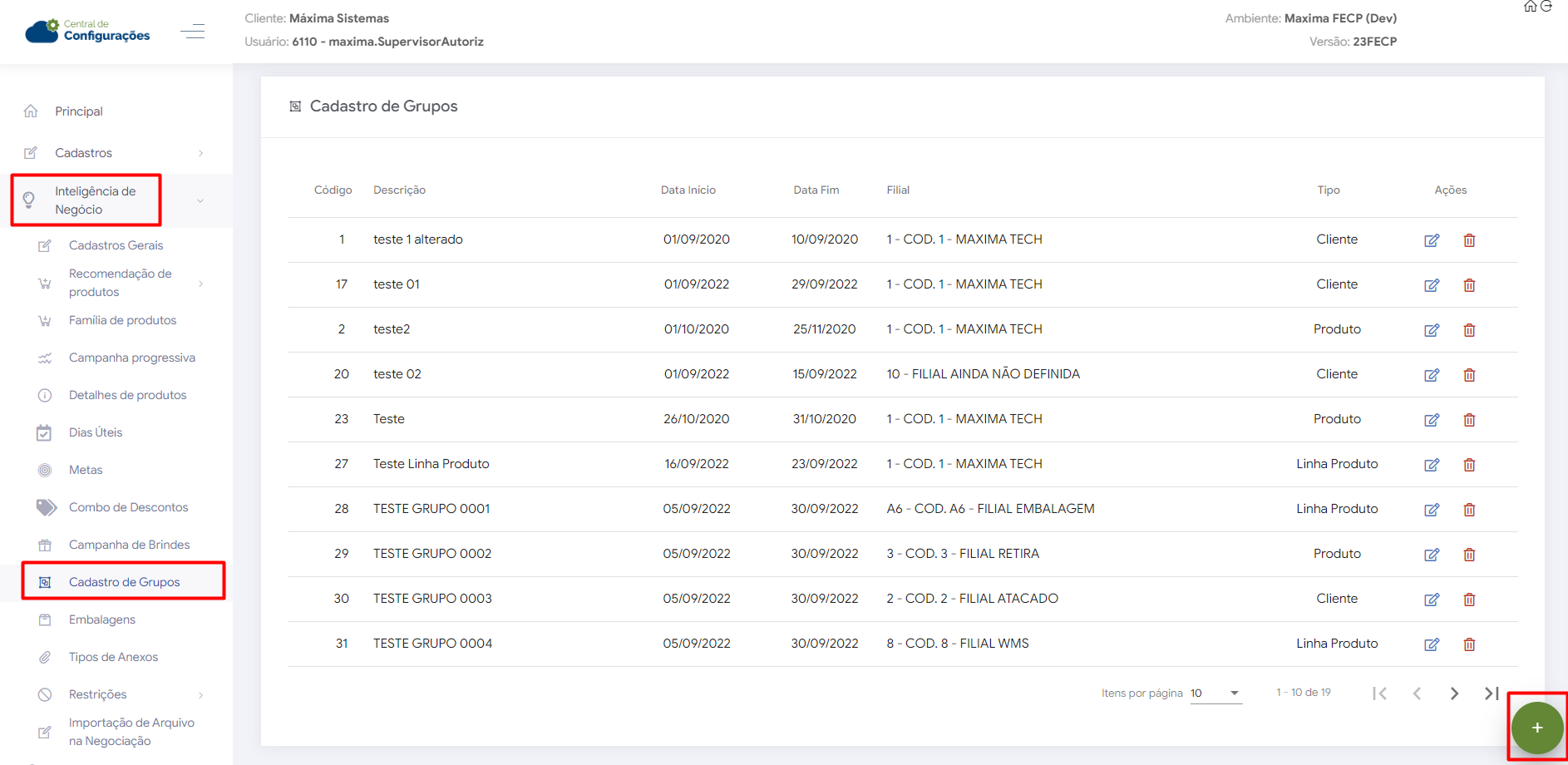Open the Principal menu item
Image resolution: width=1568 pixels, height=765 pixels.
click(x=79, y=111)
